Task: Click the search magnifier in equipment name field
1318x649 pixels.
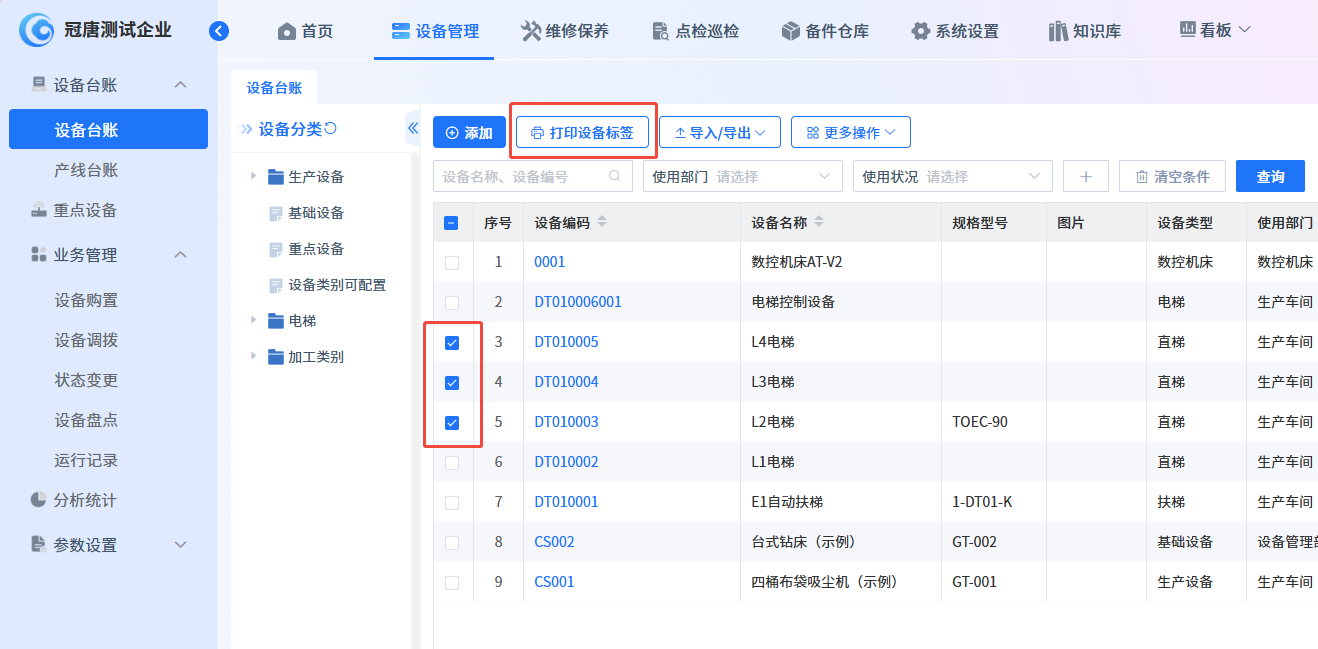Action: (615, 177)
